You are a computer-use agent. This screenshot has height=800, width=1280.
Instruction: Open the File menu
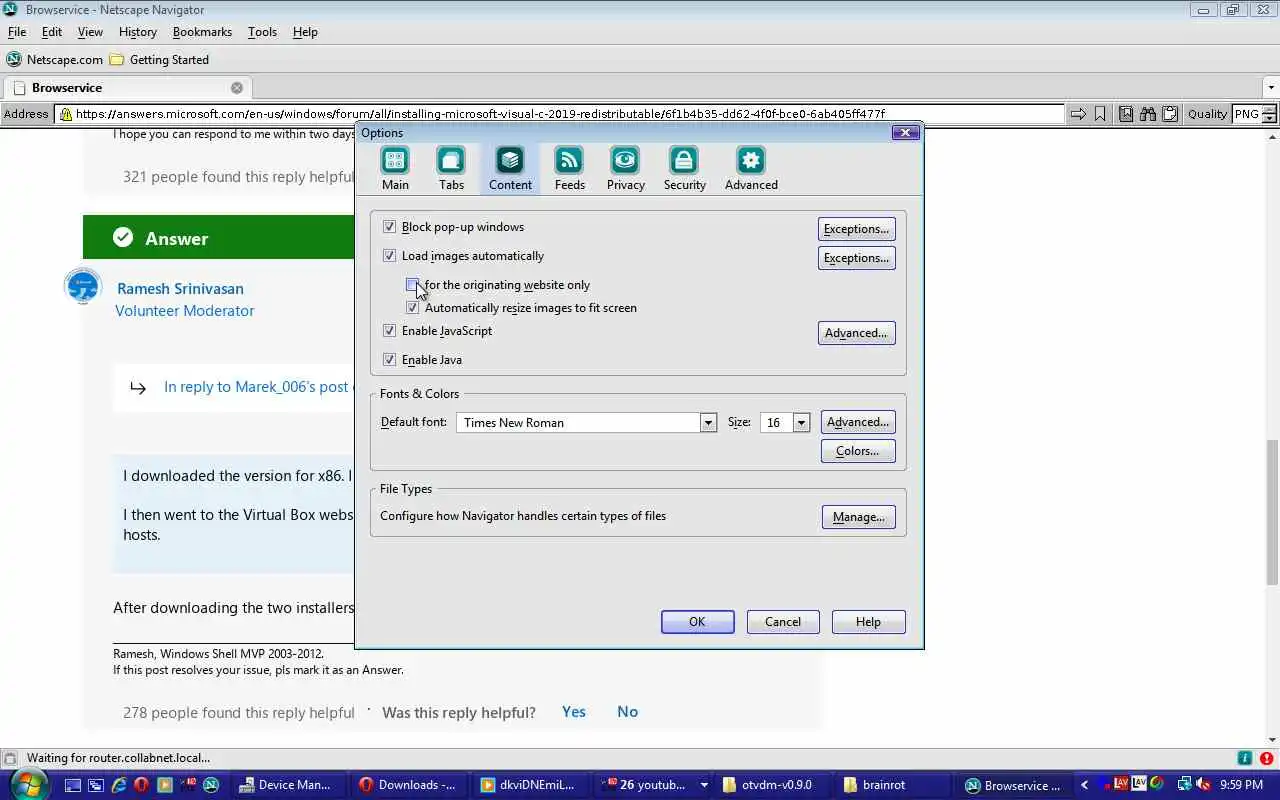tap(17, 32)
